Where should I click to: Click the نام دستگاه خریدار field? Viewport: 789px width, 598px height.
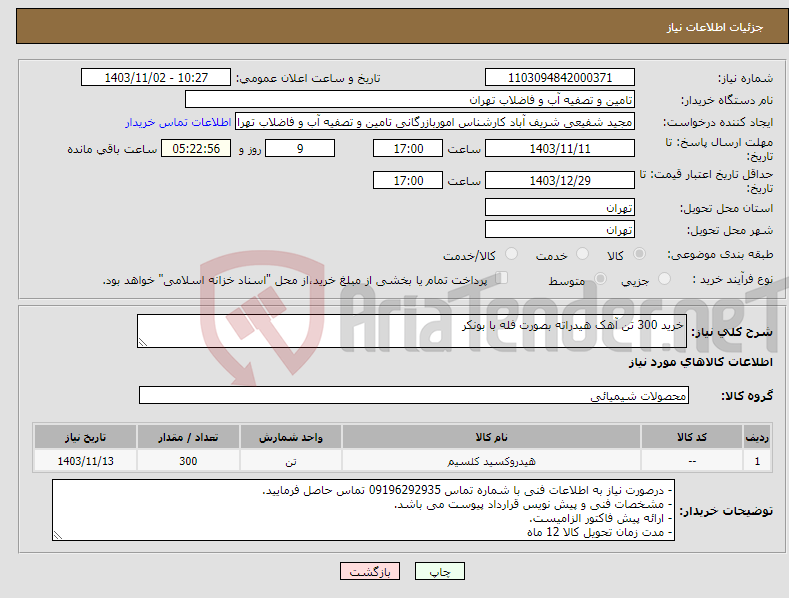pos(410,100)
